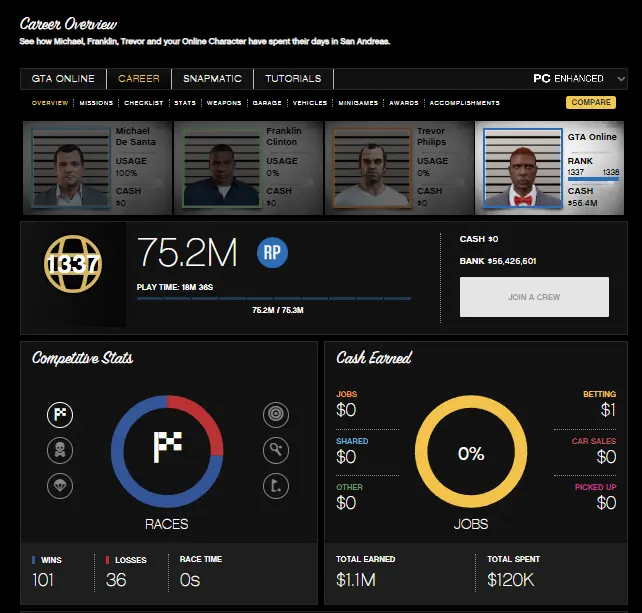Select the Darts target icon
This screenshot has width=642, height=613.
pyautogui.click(x=276, y=414)
